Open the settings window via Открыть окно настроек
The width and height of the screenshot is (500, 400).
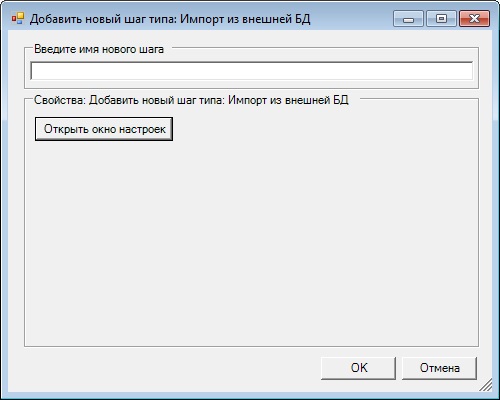(104, 129)
